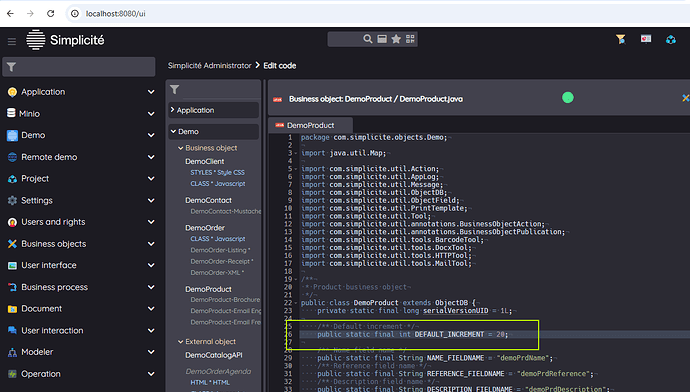Open favorites with the star icon
This screenshot has width=690, height=392.
click(396, 39)
